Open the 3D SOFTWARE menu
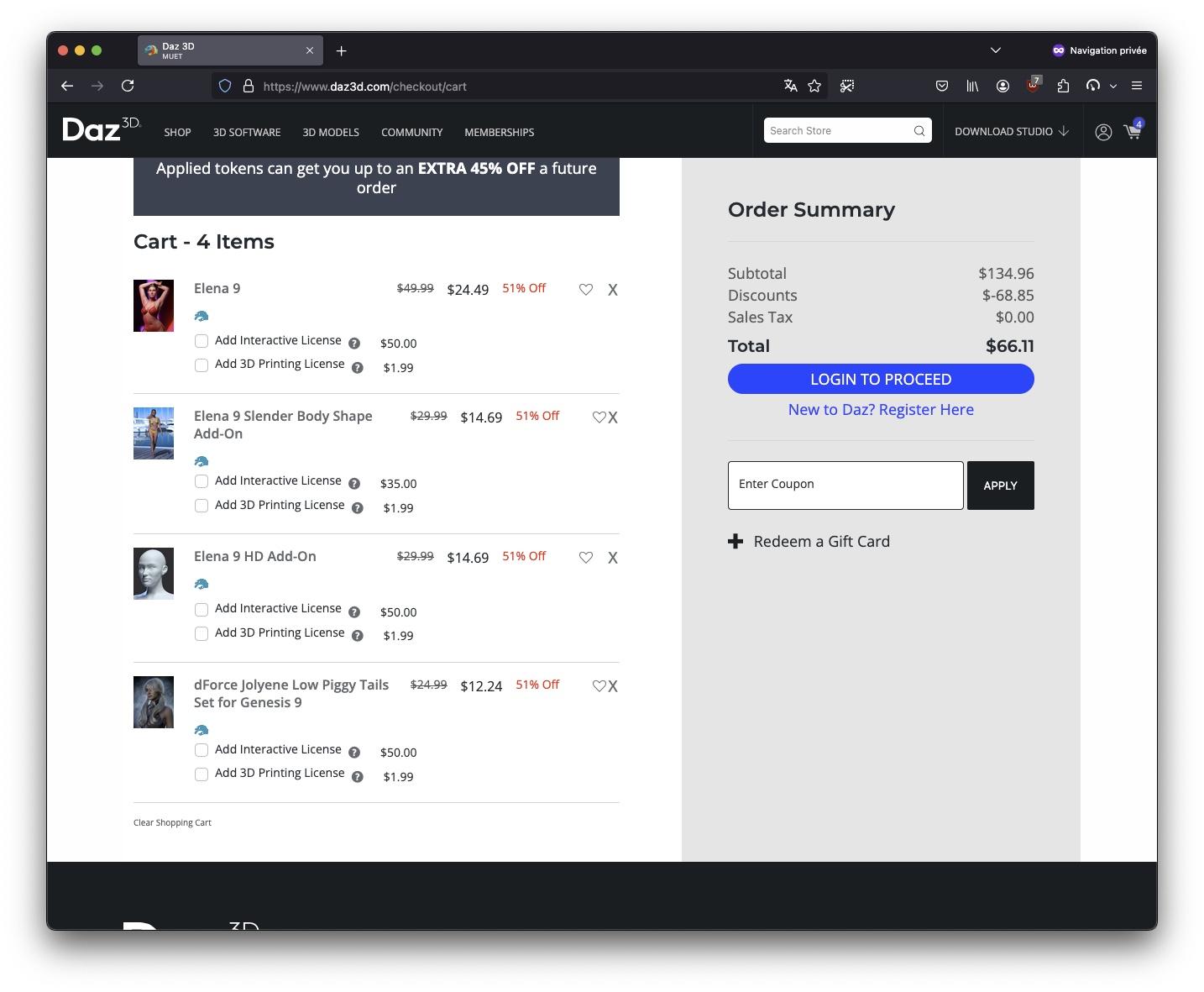 coord(247,133)
